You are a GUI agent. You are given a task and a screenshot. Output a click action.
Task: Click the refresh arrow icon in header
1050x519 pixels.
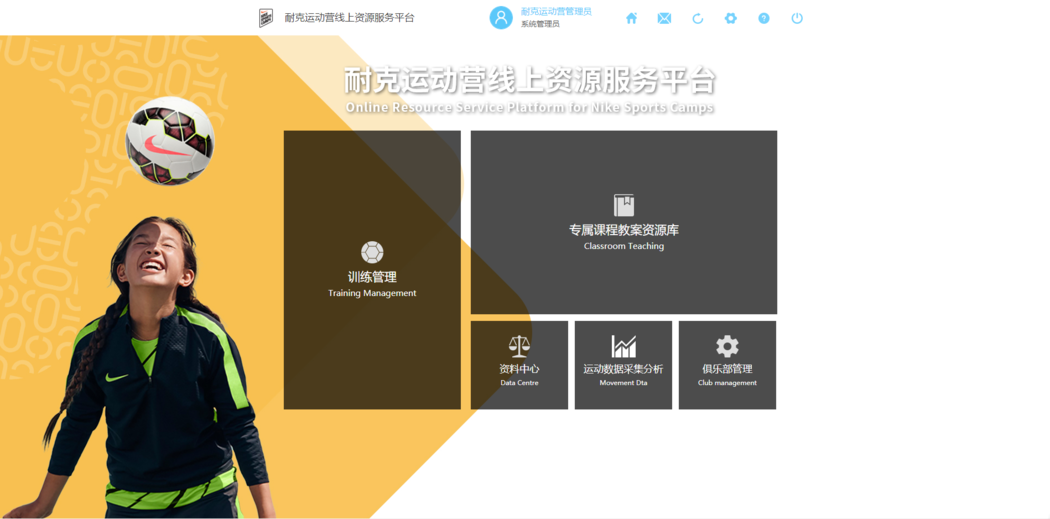pyautogui.click(x=697, y=19)
